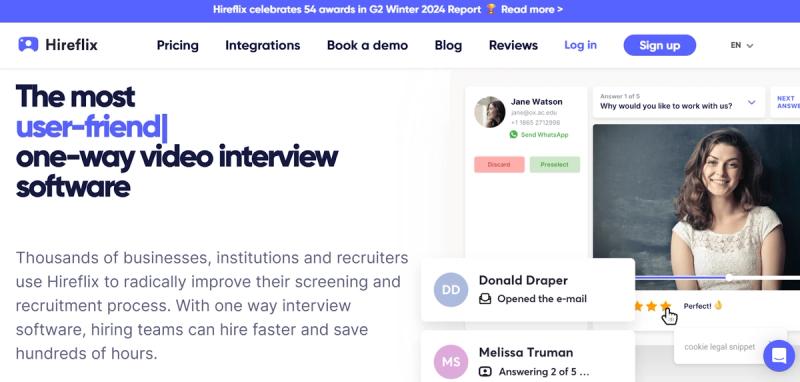
Task: Click the second rating star
Action: tap(652, 306)
